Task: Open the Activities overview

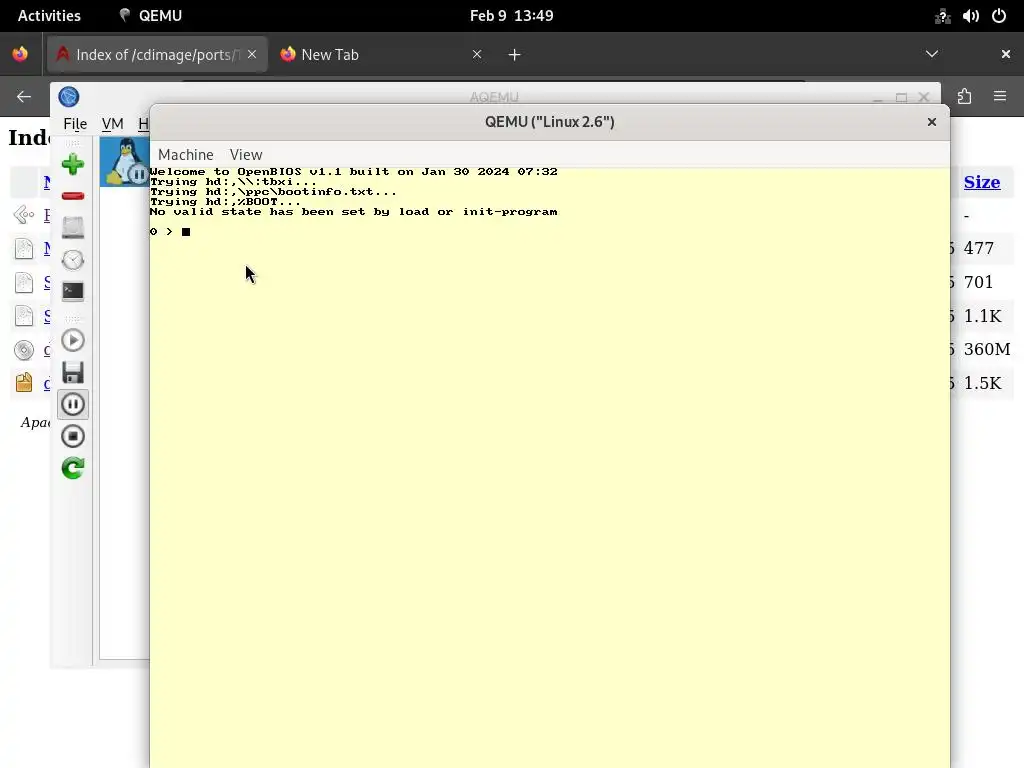Action: [x=49, y=16]
